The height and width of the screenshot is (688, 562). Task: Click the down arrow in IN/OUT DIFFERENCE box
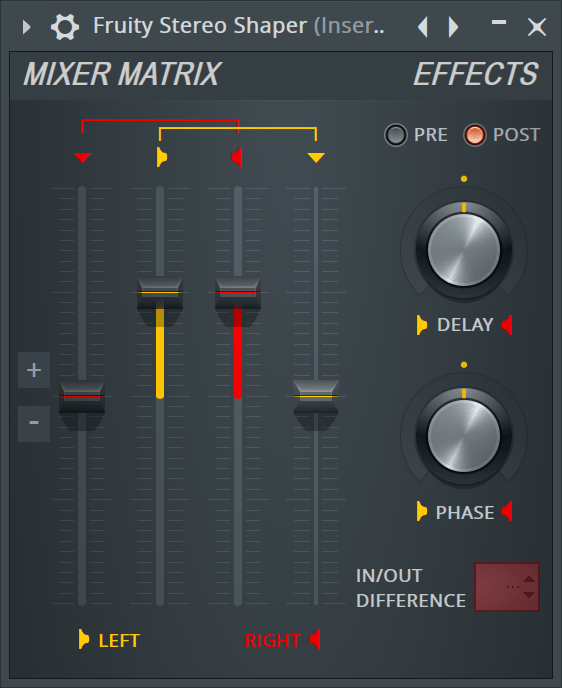(x=529, y=595)
